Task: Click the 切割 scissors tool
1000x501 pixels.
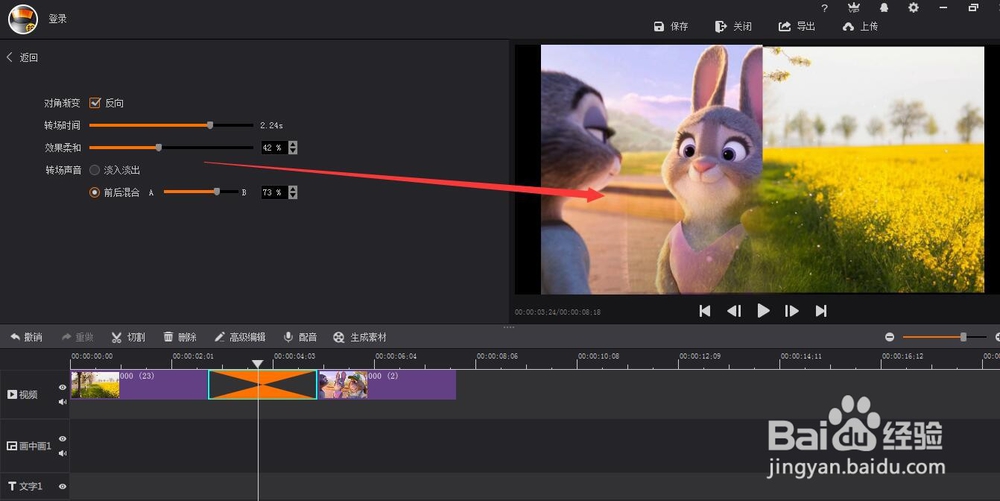Action: [x=128, y=337]
